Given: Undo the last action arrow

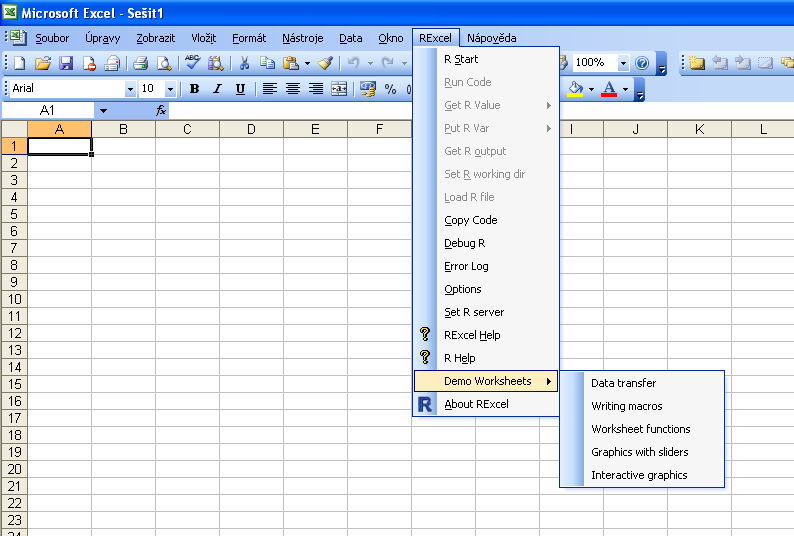Looking at the screenshot, I should (x=353, y=63).
